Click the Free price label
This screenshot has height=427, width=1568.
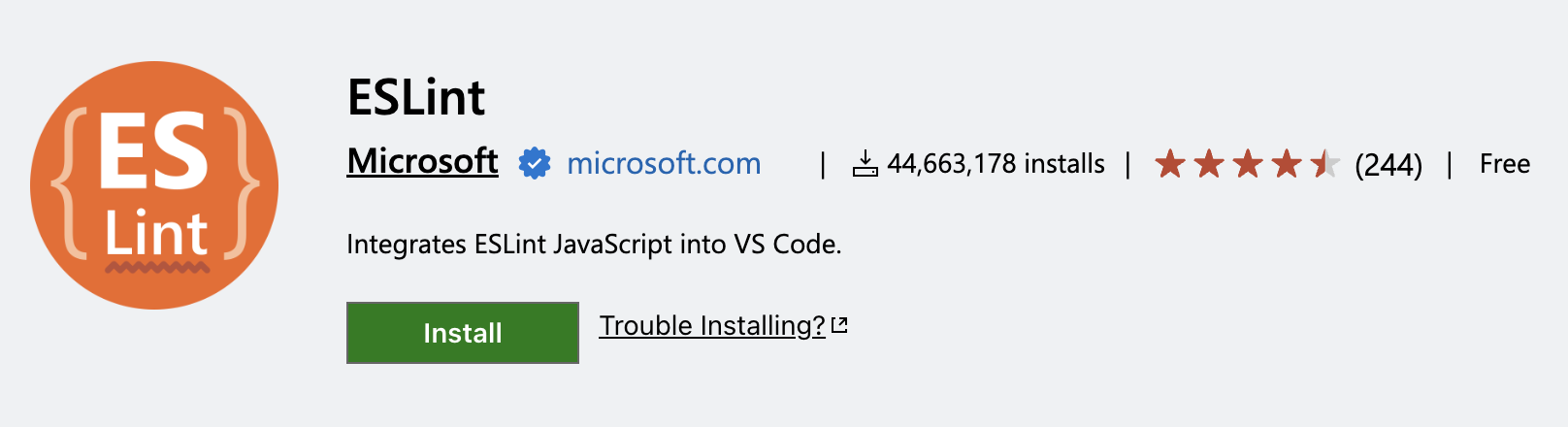pos(1505,164)
